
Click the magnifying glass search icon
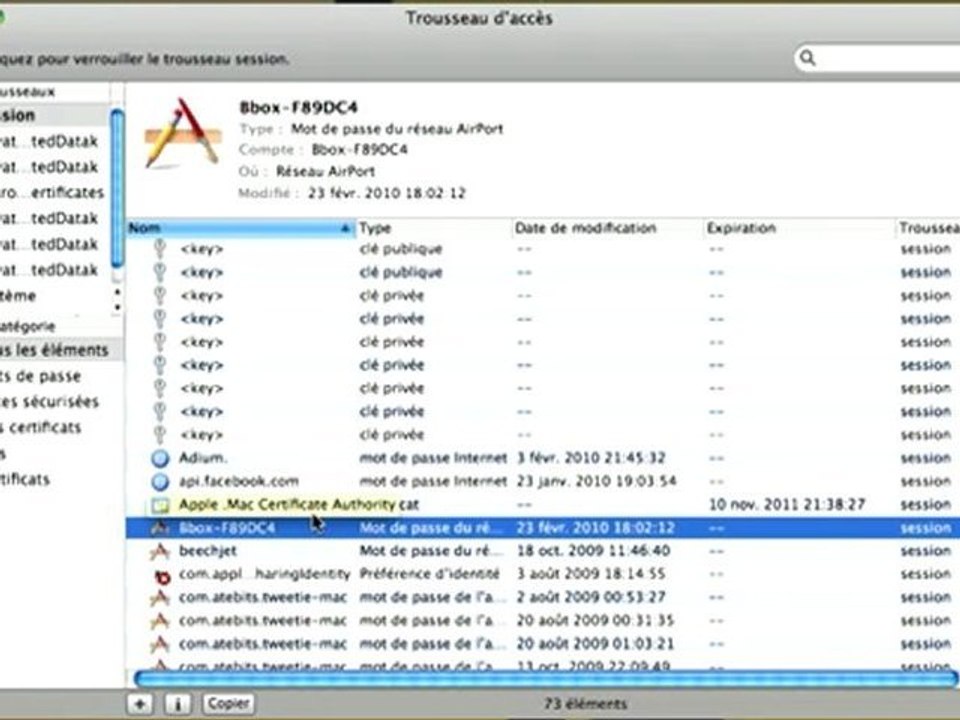click(808, 58)
